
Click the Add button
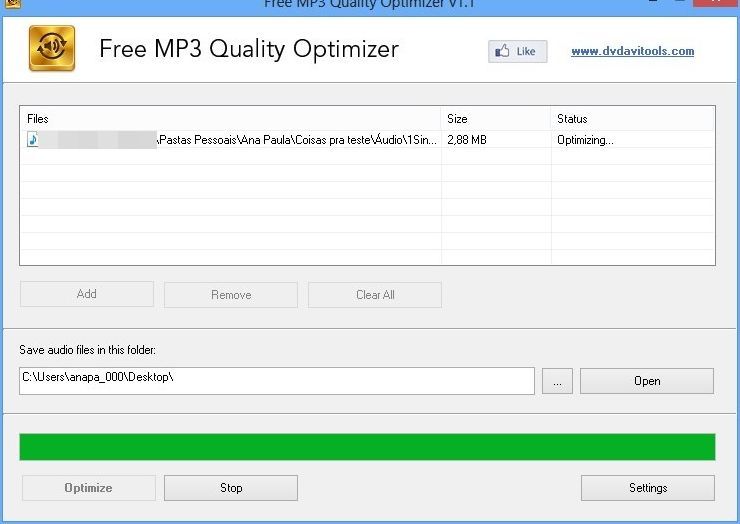(87, 294)
